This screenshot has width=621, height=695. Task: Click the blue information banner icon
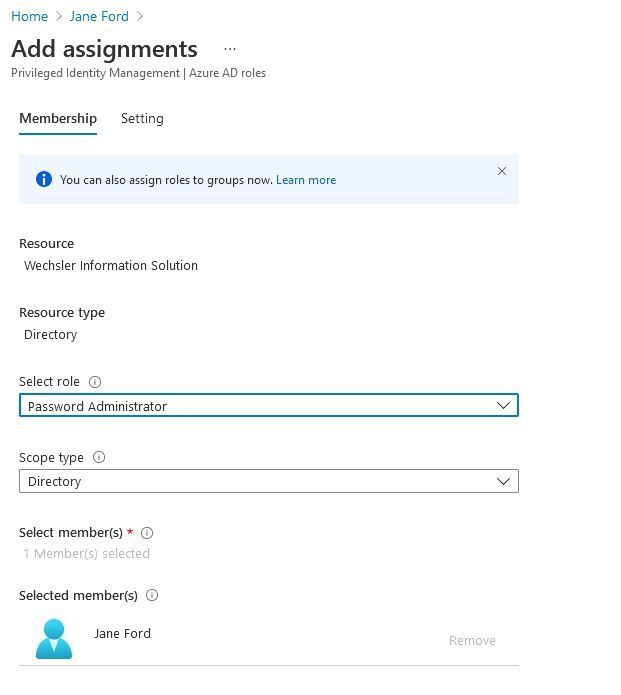[x=43, y=180]
